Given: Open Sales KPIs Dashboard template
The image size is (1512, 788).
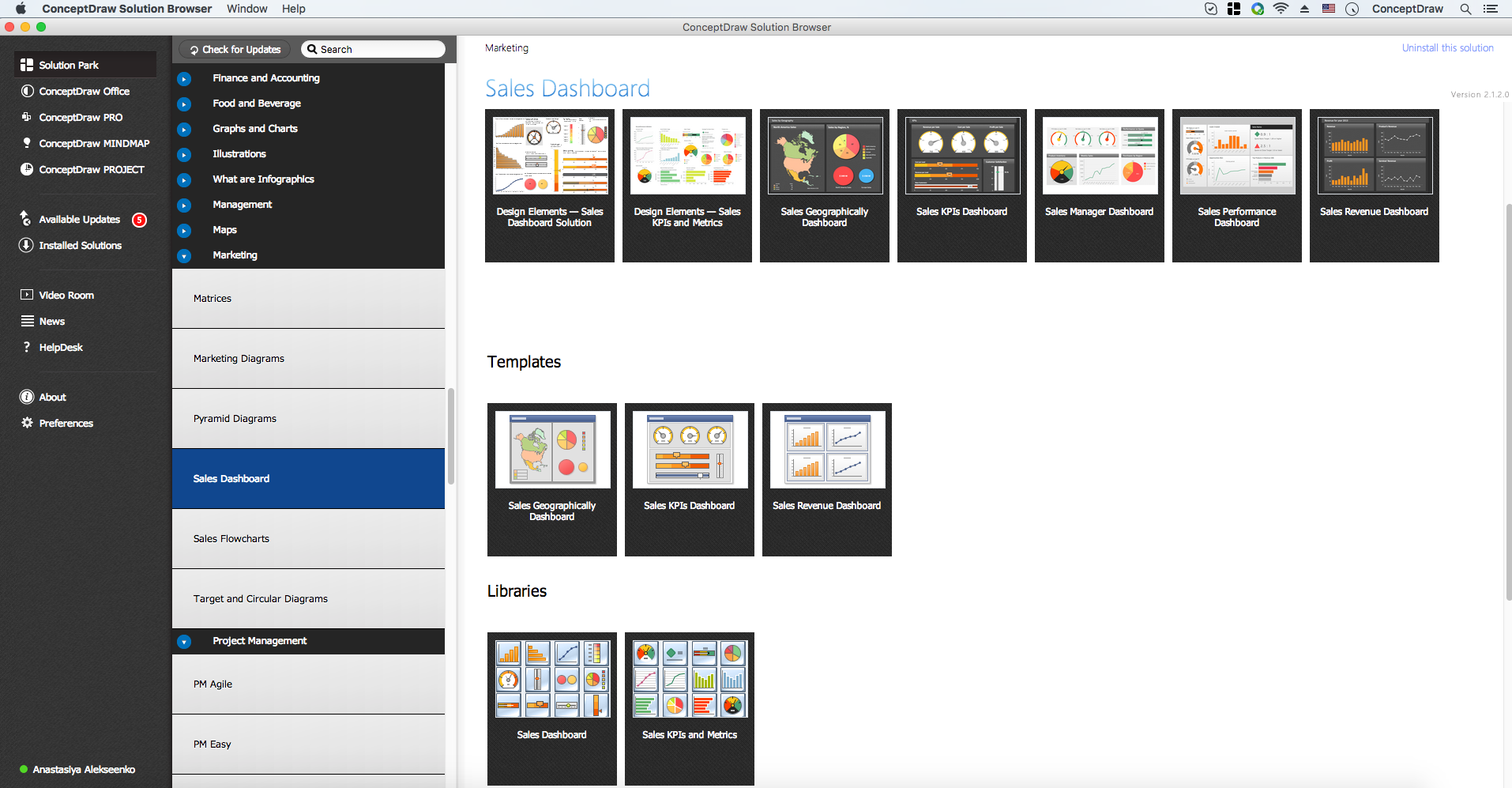Looking at the screenshot, I should point(690,480).
